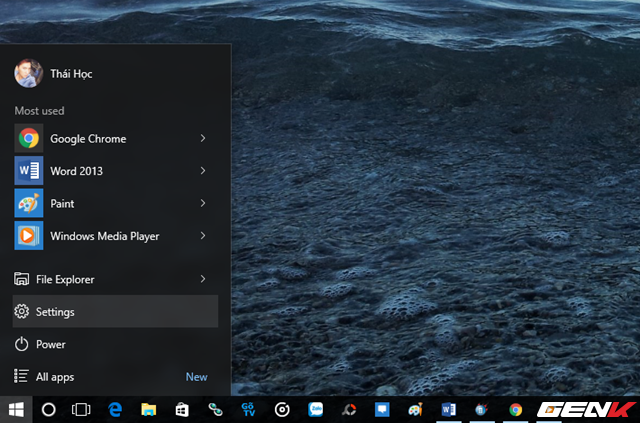Expand the Paint jump list arrow

203,203
